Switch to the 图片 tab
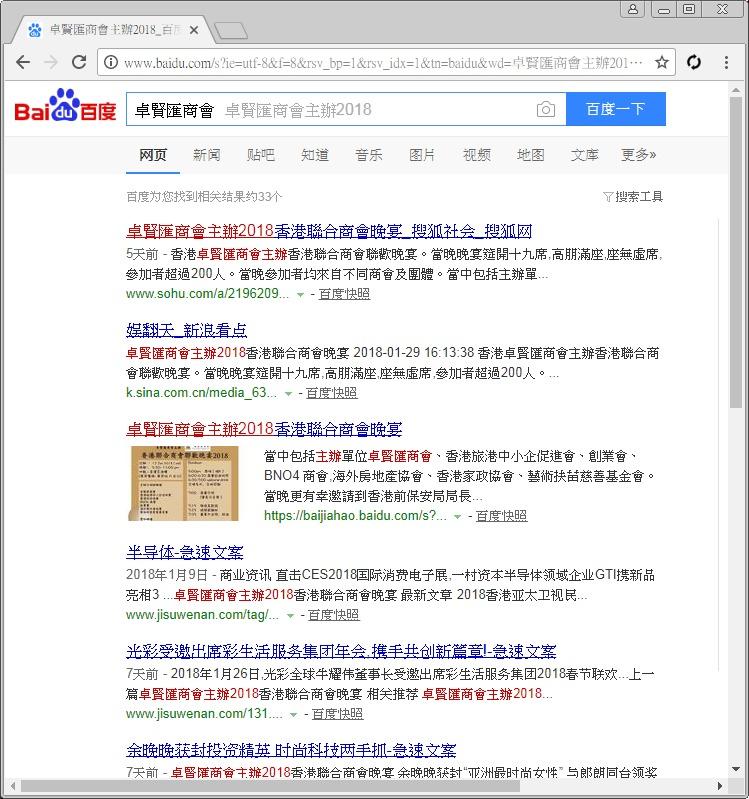The image size is (749, 799). pyautogui.click(x=422, y=155)
